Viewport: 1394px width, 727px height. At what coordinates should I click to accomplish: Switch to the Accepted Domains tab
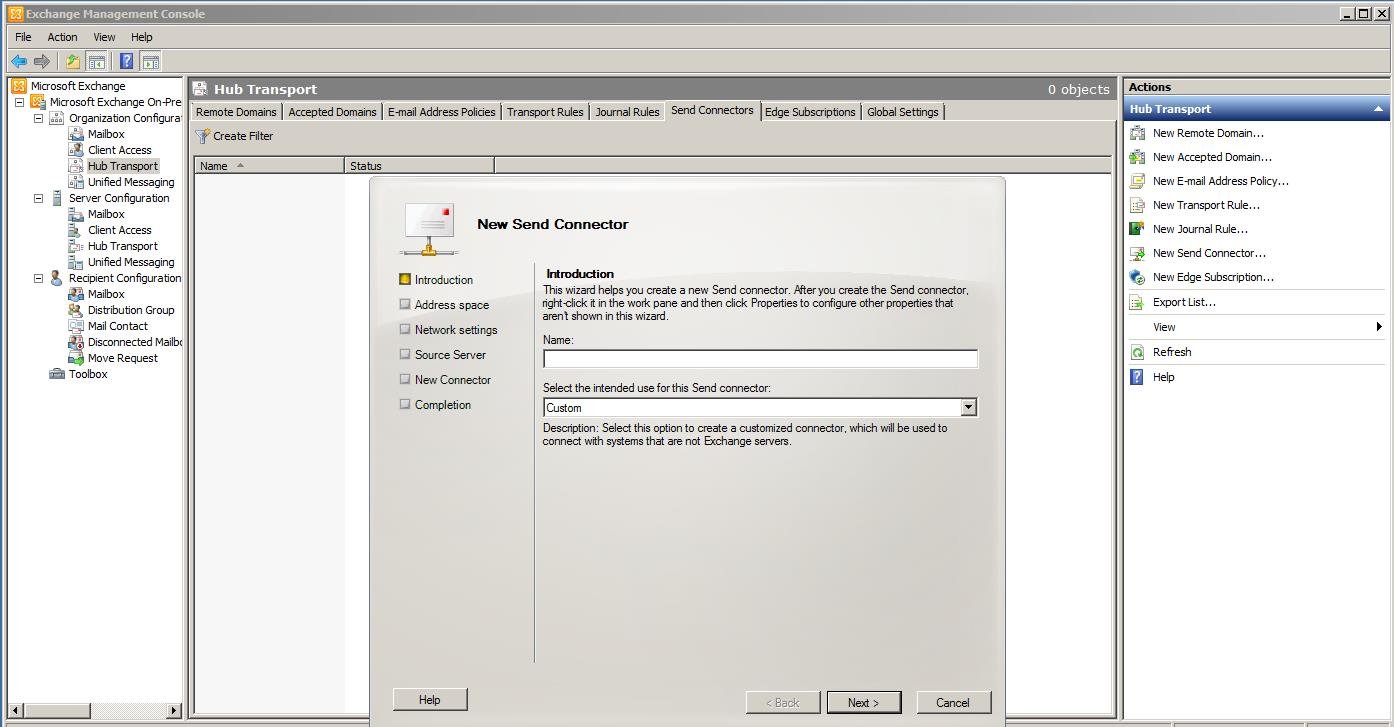point(332,112)
